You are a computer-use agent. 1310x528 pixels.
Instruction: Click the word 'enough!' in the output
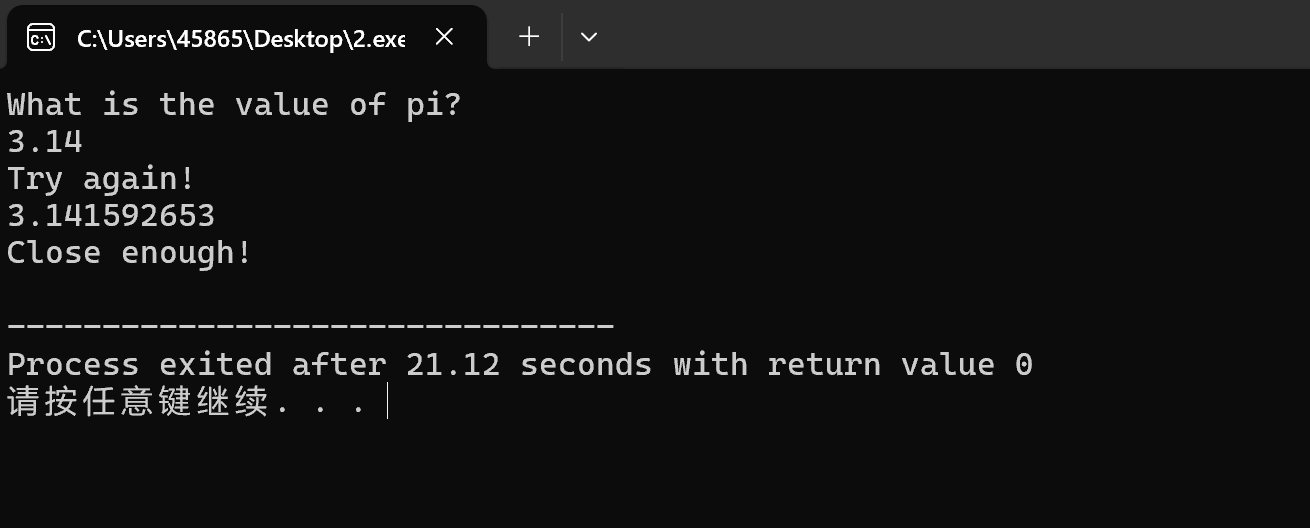click(x=187, y=253)
